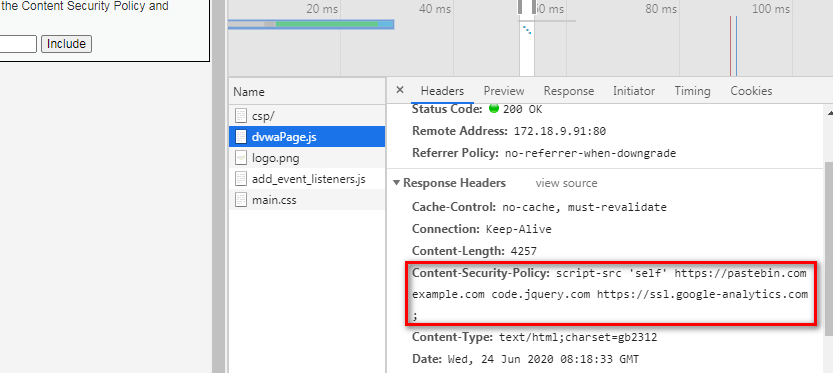Click the csp/ document file icon
This screenshot has height=373, width=833.
[x=241, y=116]
